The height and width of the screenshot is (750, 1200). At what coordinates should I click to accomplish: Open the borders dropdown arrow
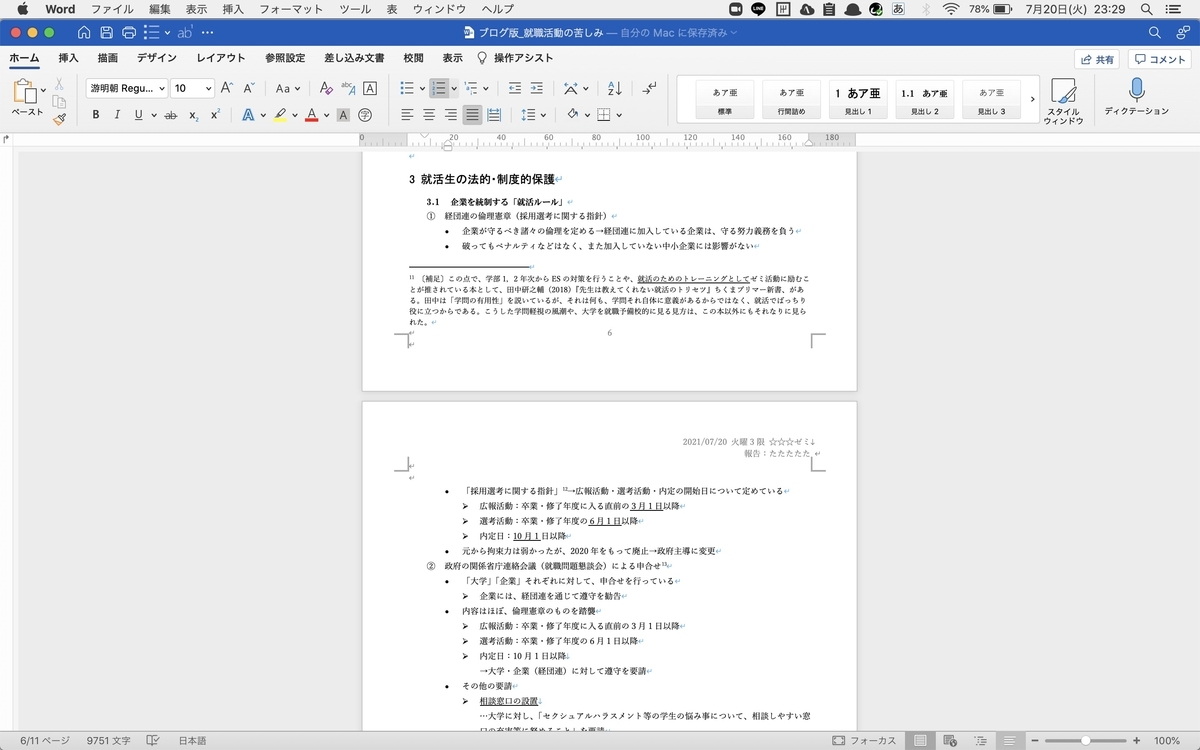[617, 115]
